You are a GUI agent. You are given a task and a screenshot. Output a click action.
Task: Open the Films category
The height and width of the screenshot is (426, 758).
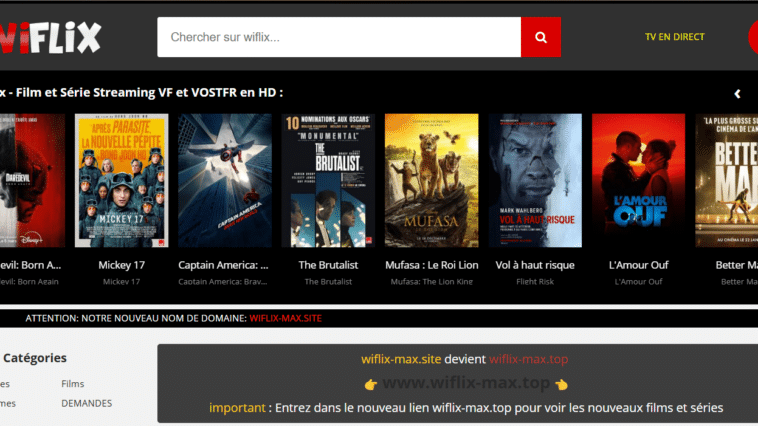[x=73, y=383]
